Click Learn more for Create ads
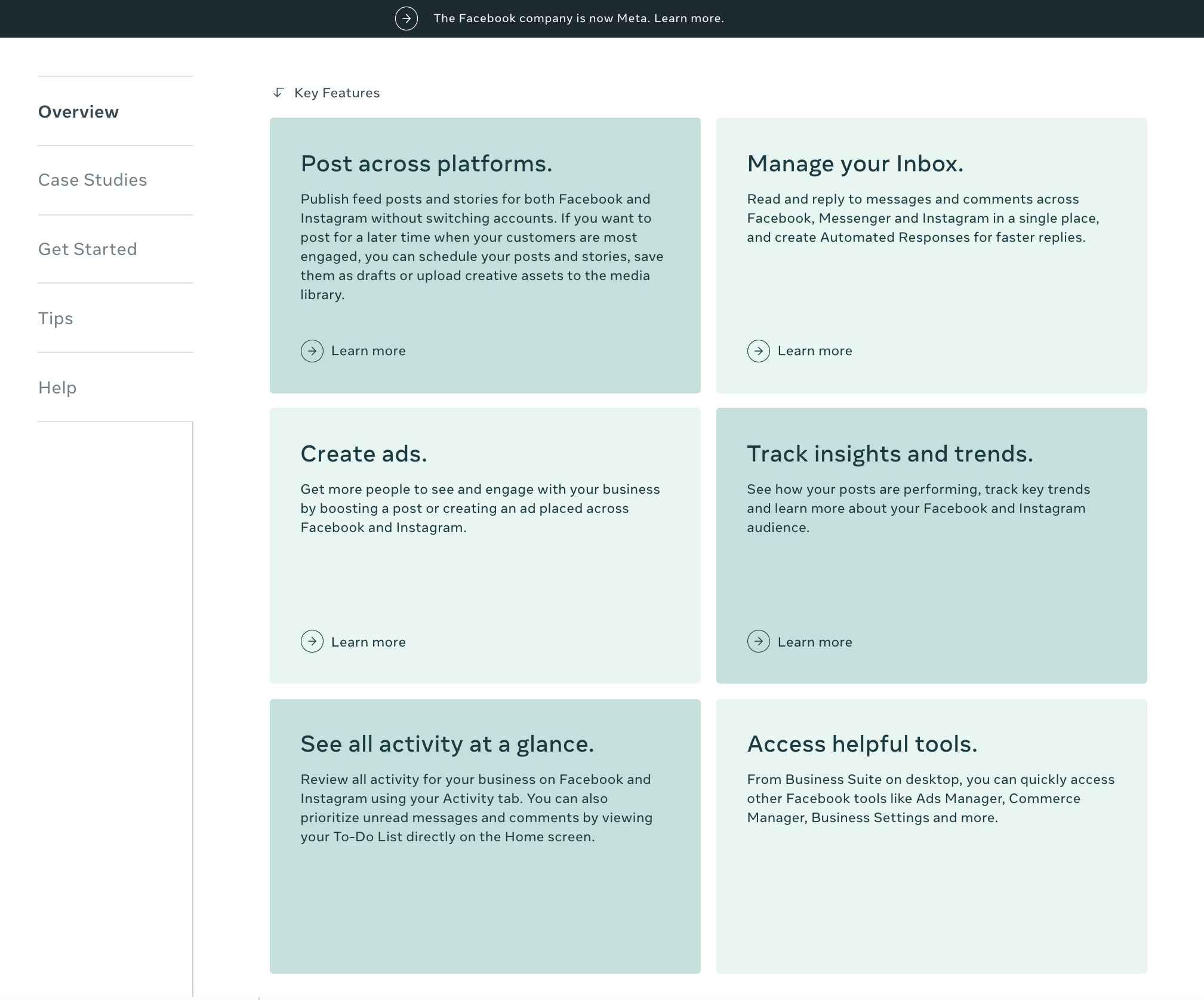This screenshot has height=1000, width=1204. [x=368, y=642]
